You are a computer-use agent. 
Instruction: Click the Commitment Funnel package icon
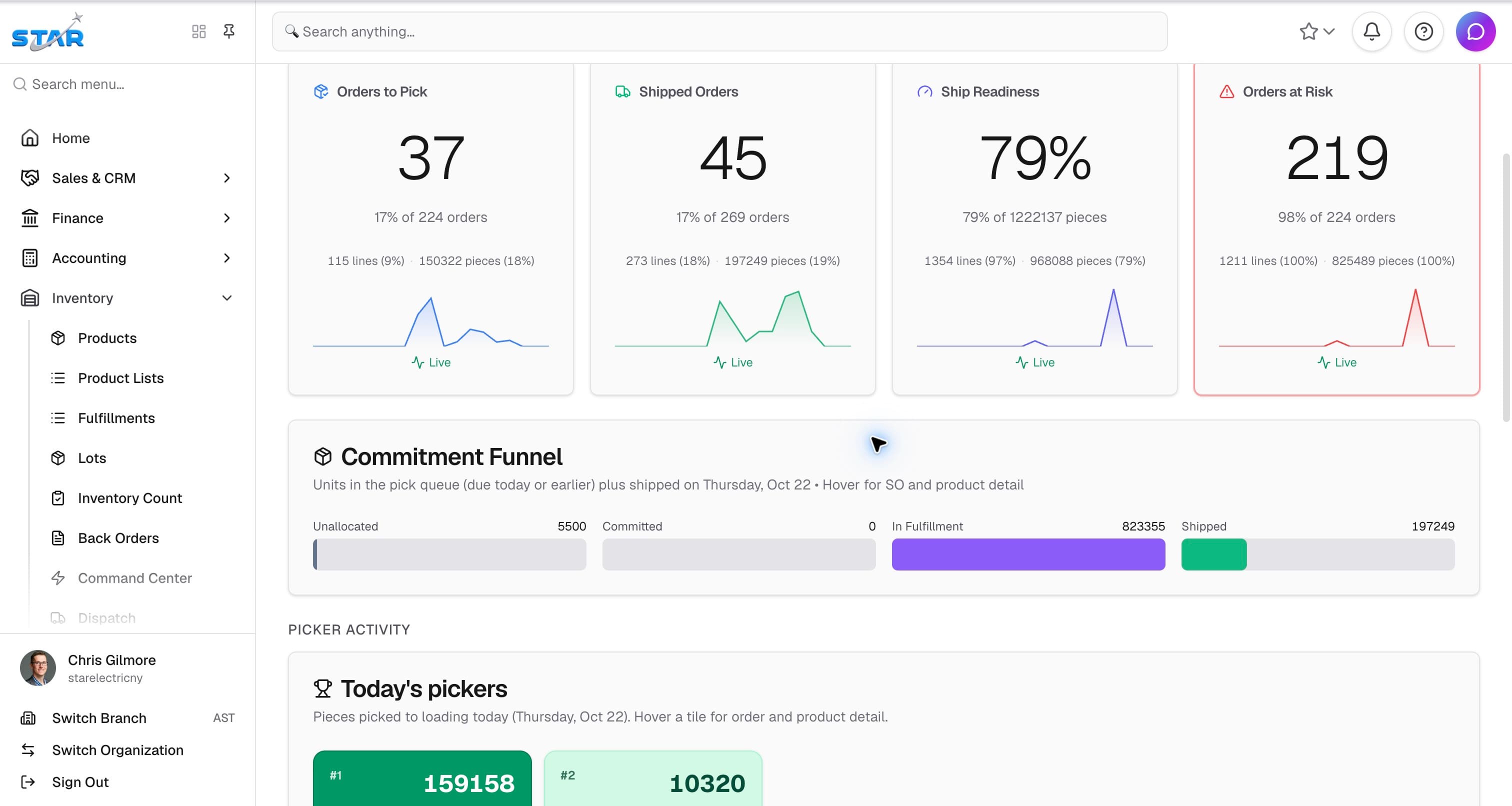(323, 456)
